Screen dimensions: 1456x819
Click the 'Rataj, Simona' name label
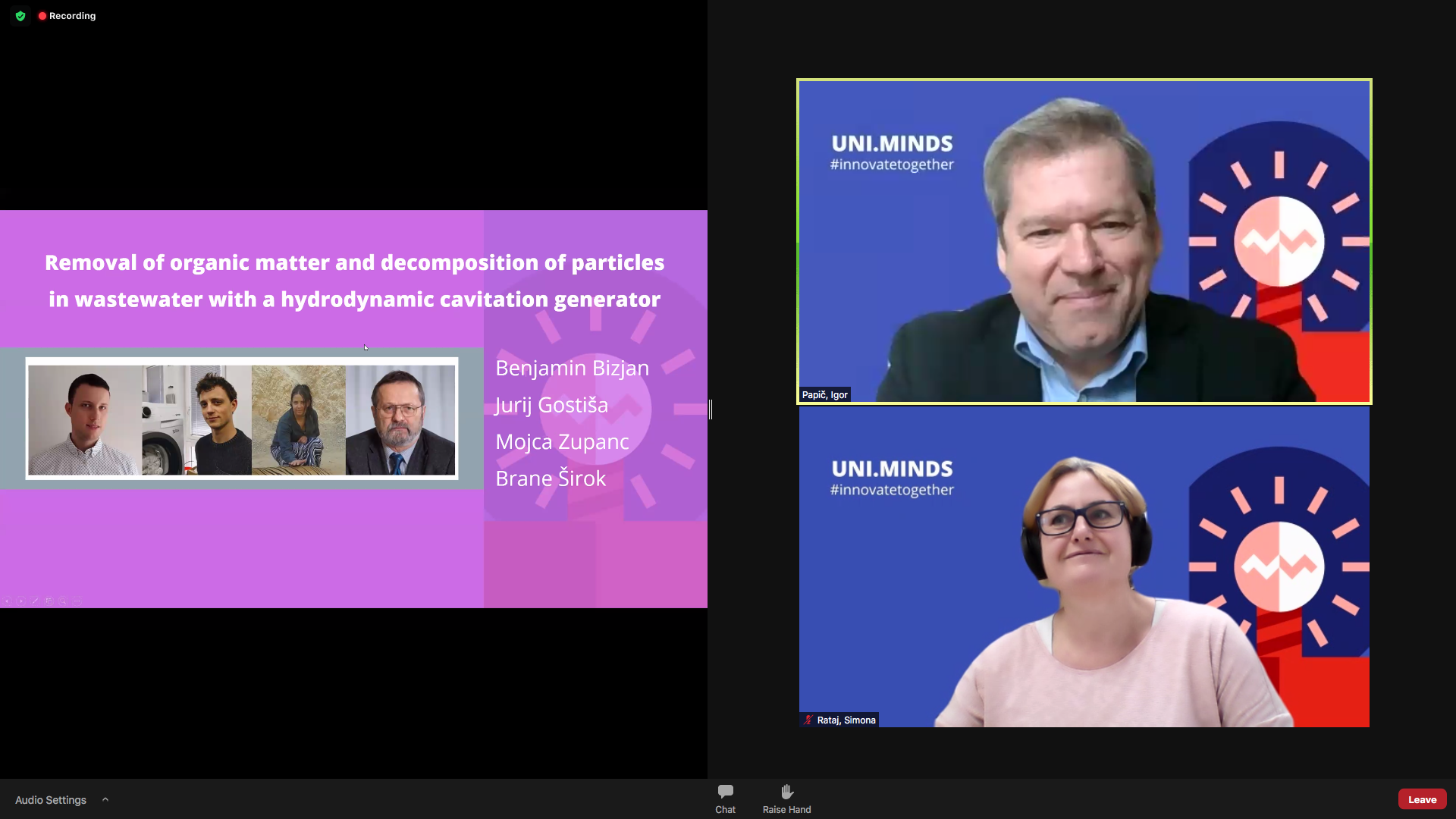(x=846, y=720)
